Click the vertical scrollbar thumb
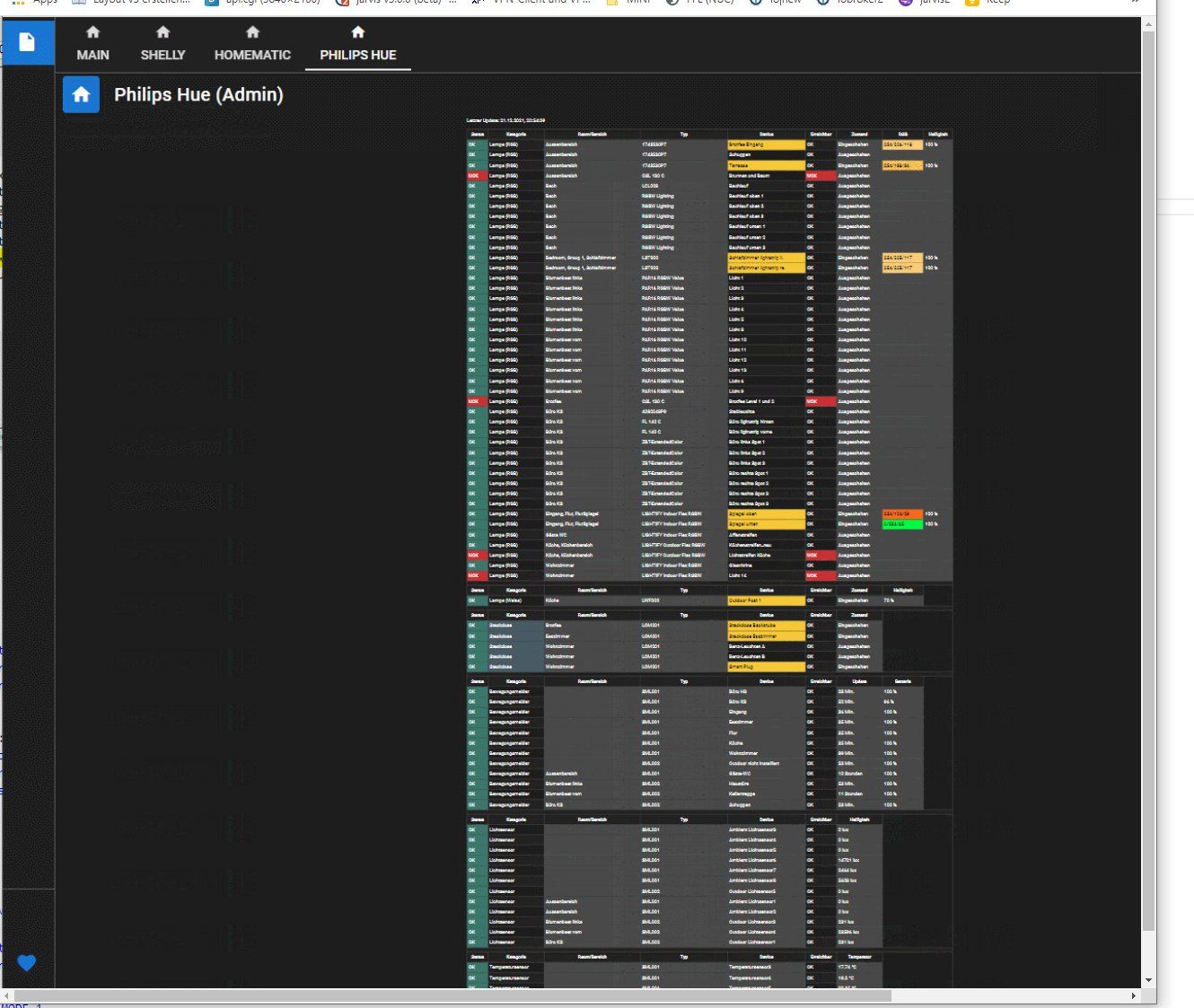 click(x=1148, y=480)
